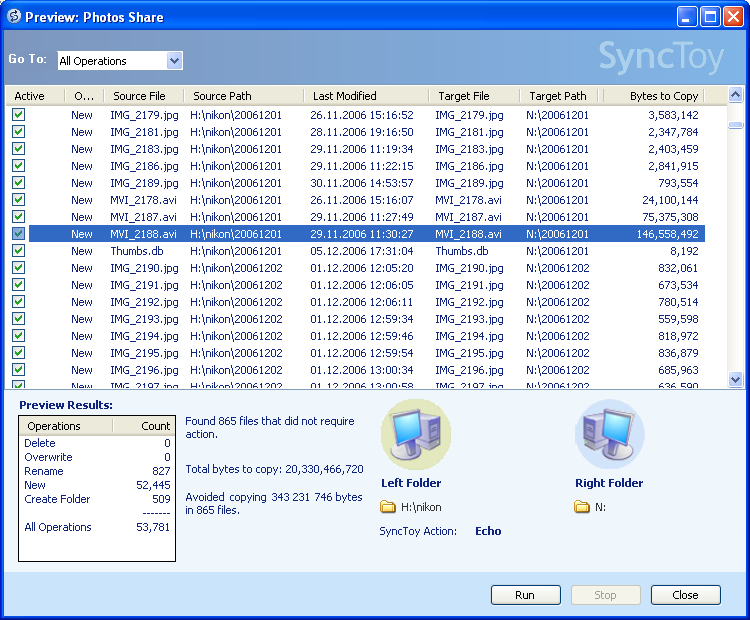Screen dimensions: 750x620
Task: Click the Run button
Action: tap(526, 595)
